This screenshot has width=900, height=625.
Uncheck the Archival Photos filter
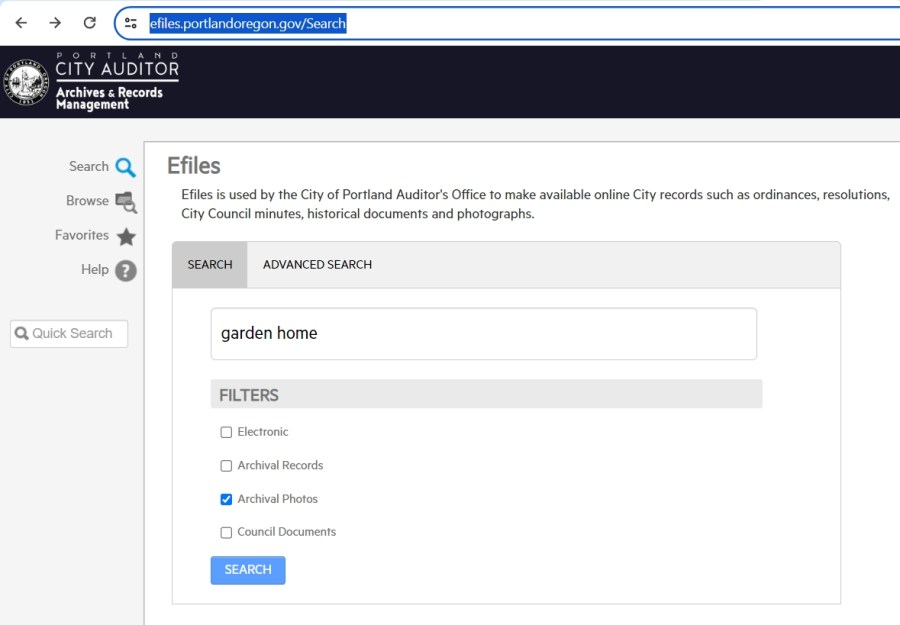[x=226, y=498]
